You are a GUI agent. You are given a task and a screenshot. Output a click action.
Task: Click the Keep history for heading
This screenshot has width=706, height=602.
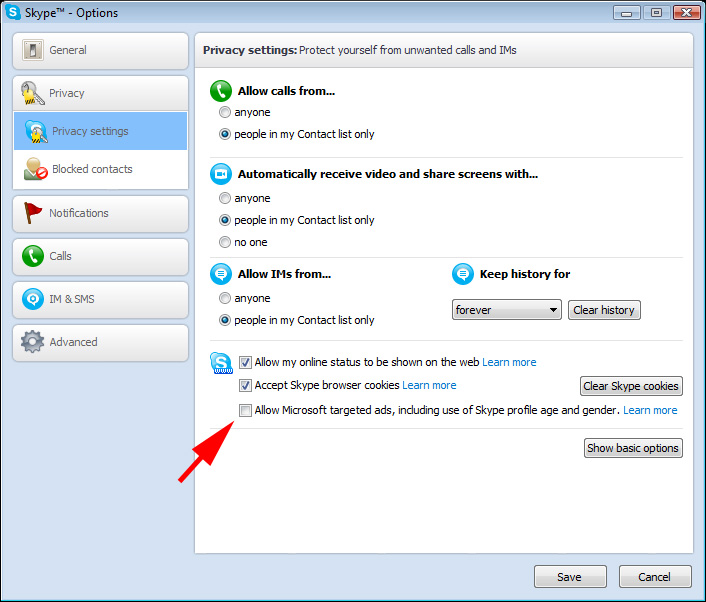point(525,274)
